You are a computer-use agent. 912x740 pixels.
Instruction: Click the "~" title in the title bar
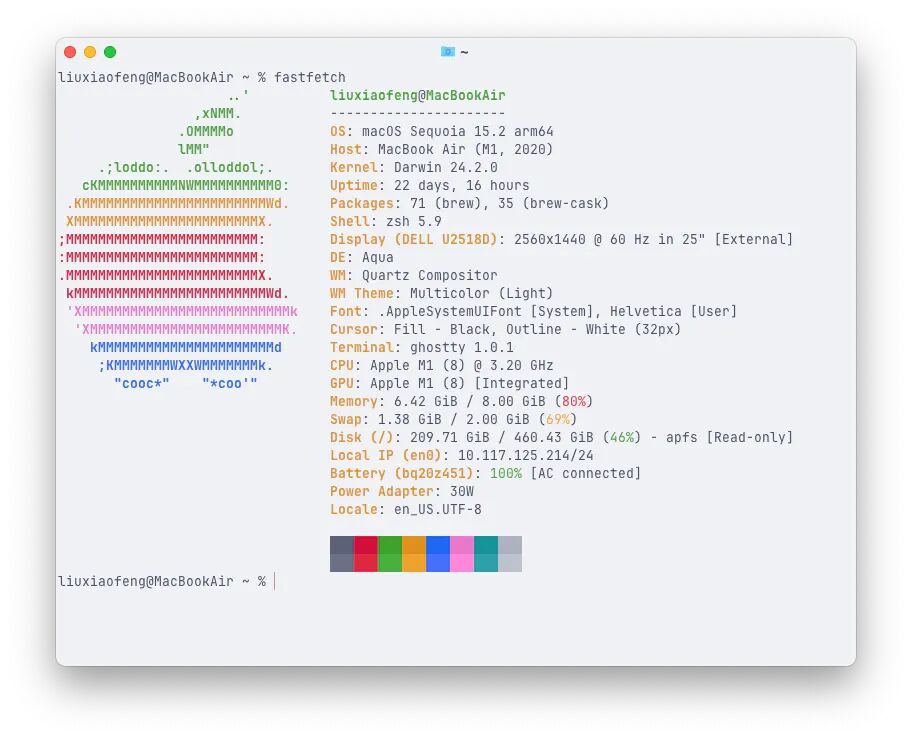[x=464, y=52]
